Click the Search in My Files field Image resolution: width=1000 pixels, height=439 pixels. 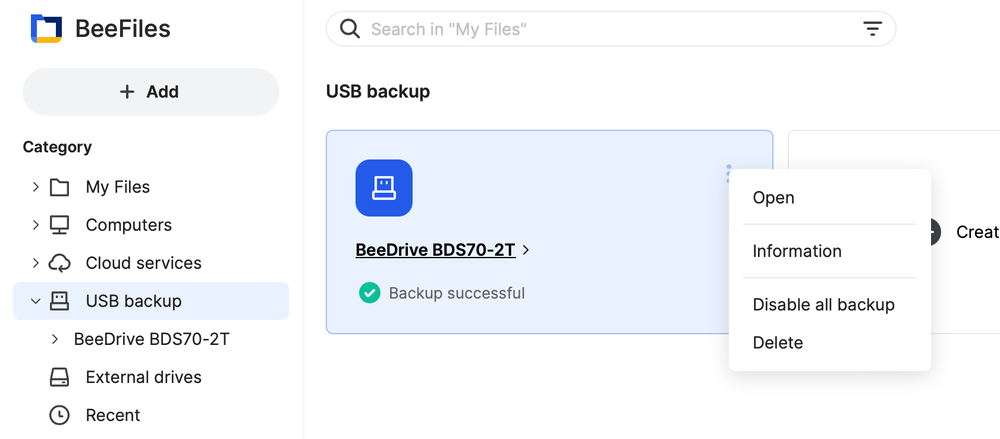click(611, 29)
